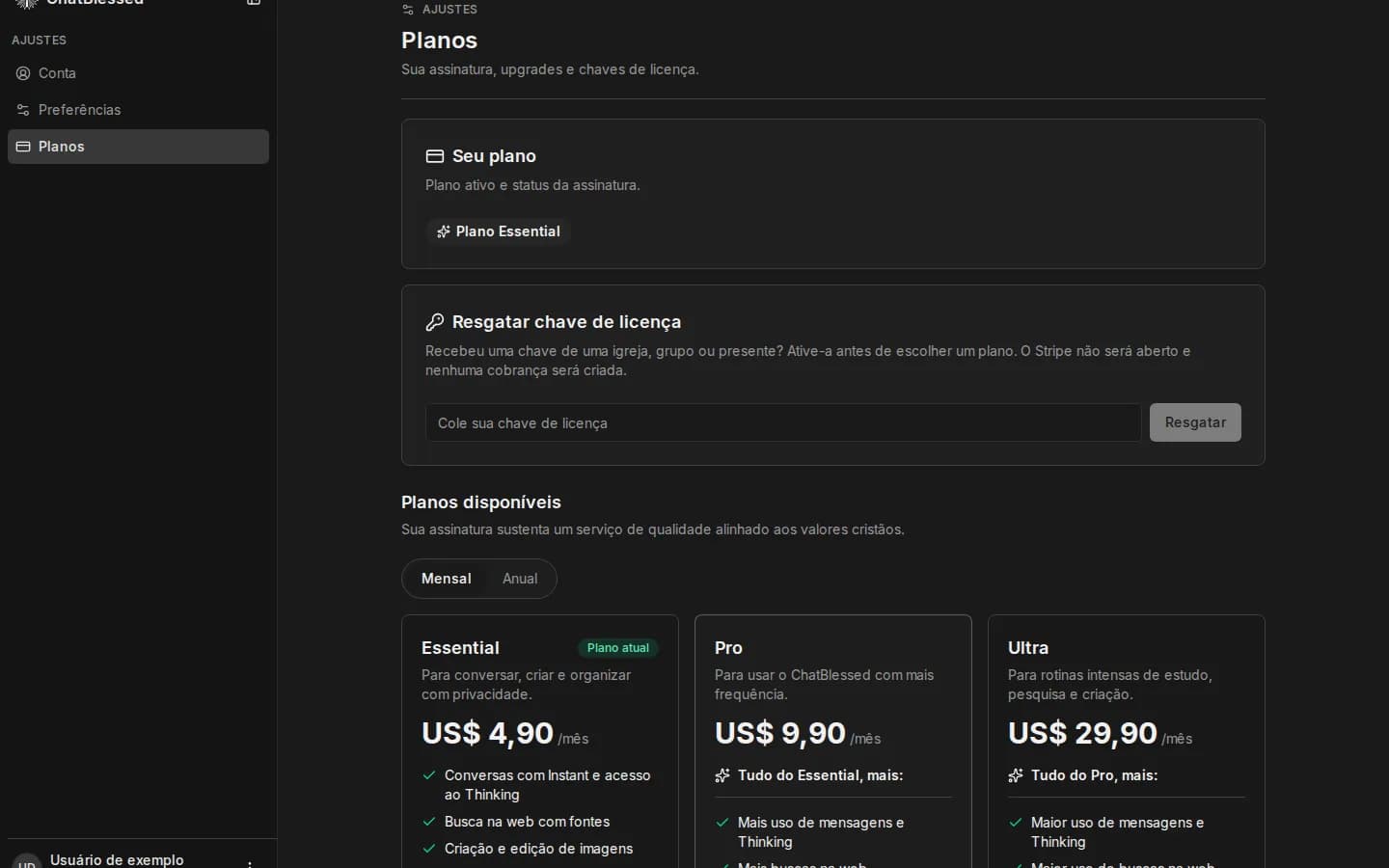1389x868 pixels.
Task: Click checkmark beside Ultra Maior uso de mensagens
Action: 1016,823
